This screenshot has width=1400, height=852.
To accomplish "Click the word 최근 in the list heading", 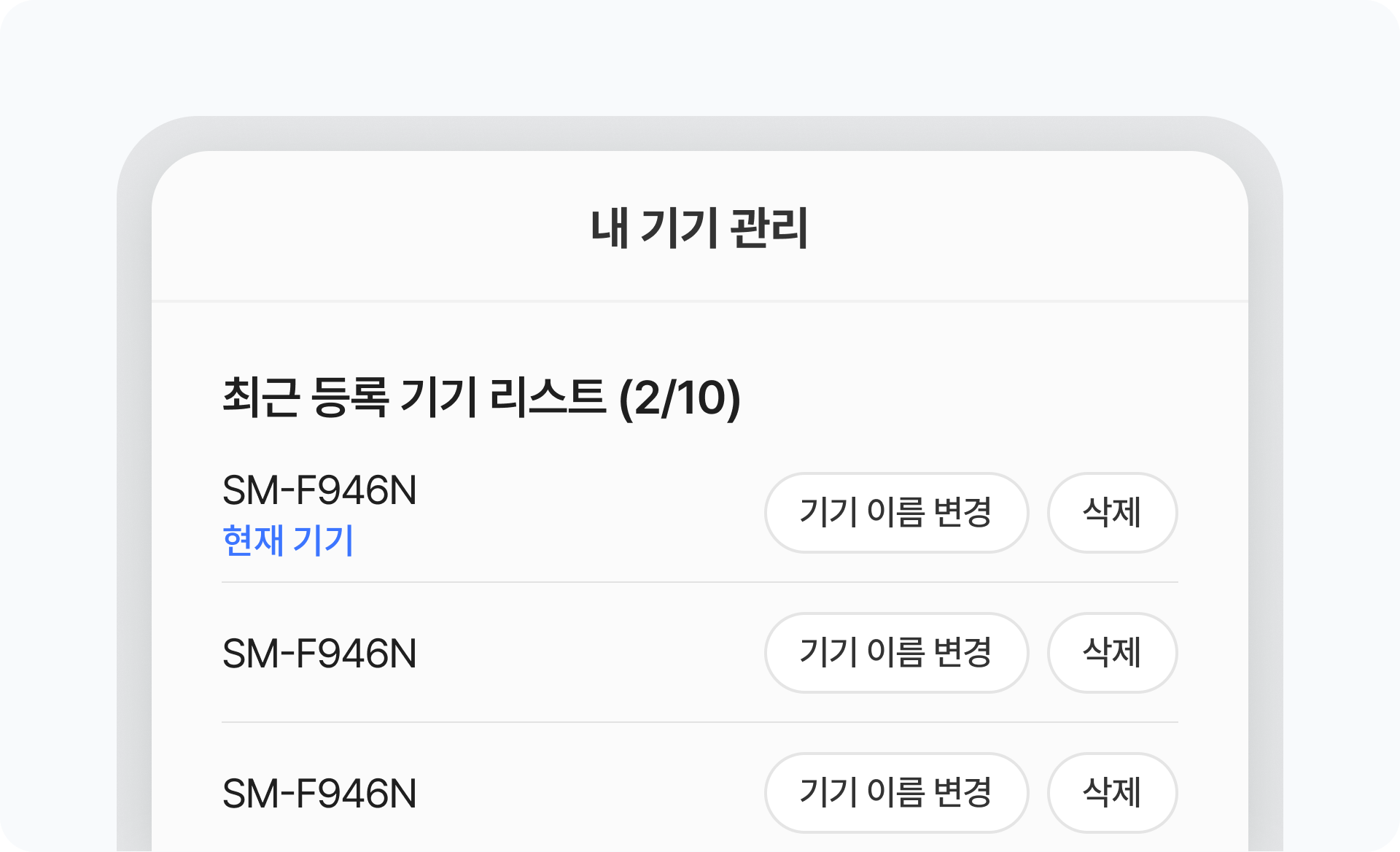I will click(x=261, y=398).
